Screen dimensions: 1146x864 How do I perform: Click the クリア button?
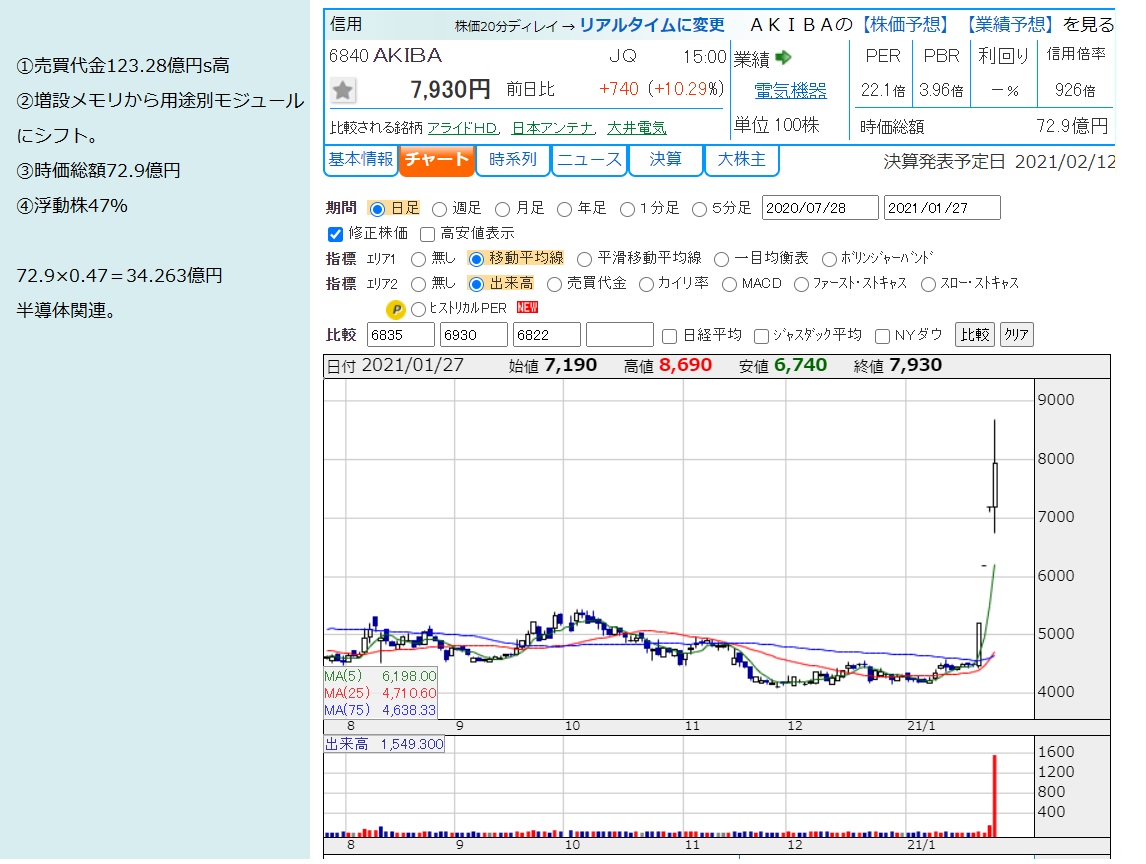point(1017,335)
